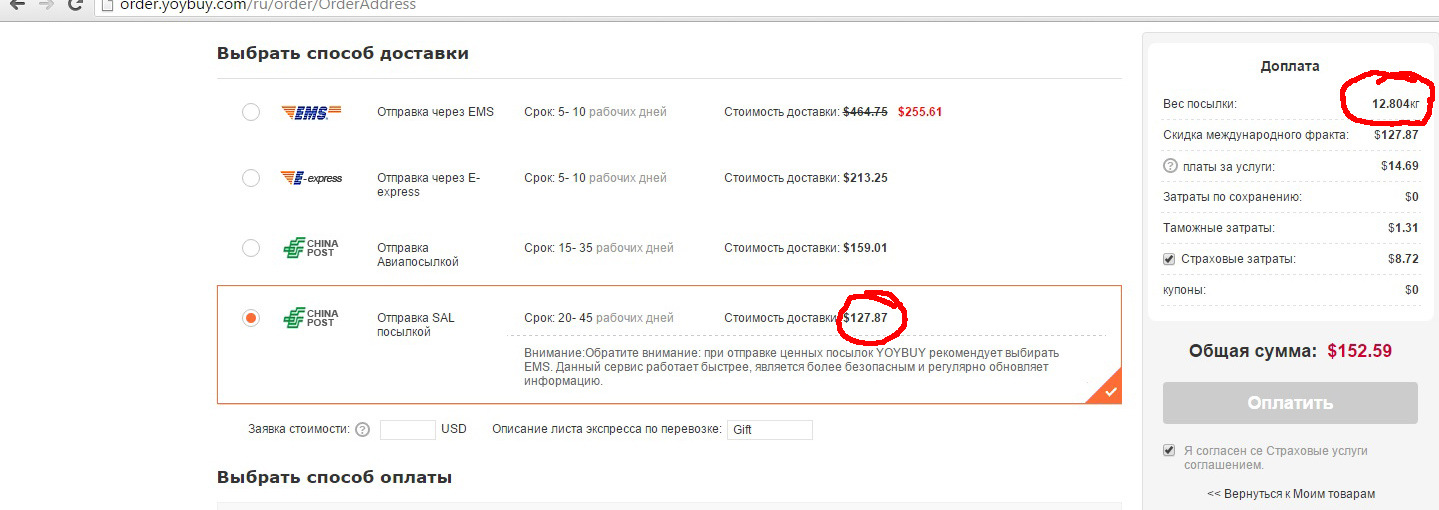1439x510 pixels.
Task: Click the help icon beside платы за услуги
Action: 1170,167
